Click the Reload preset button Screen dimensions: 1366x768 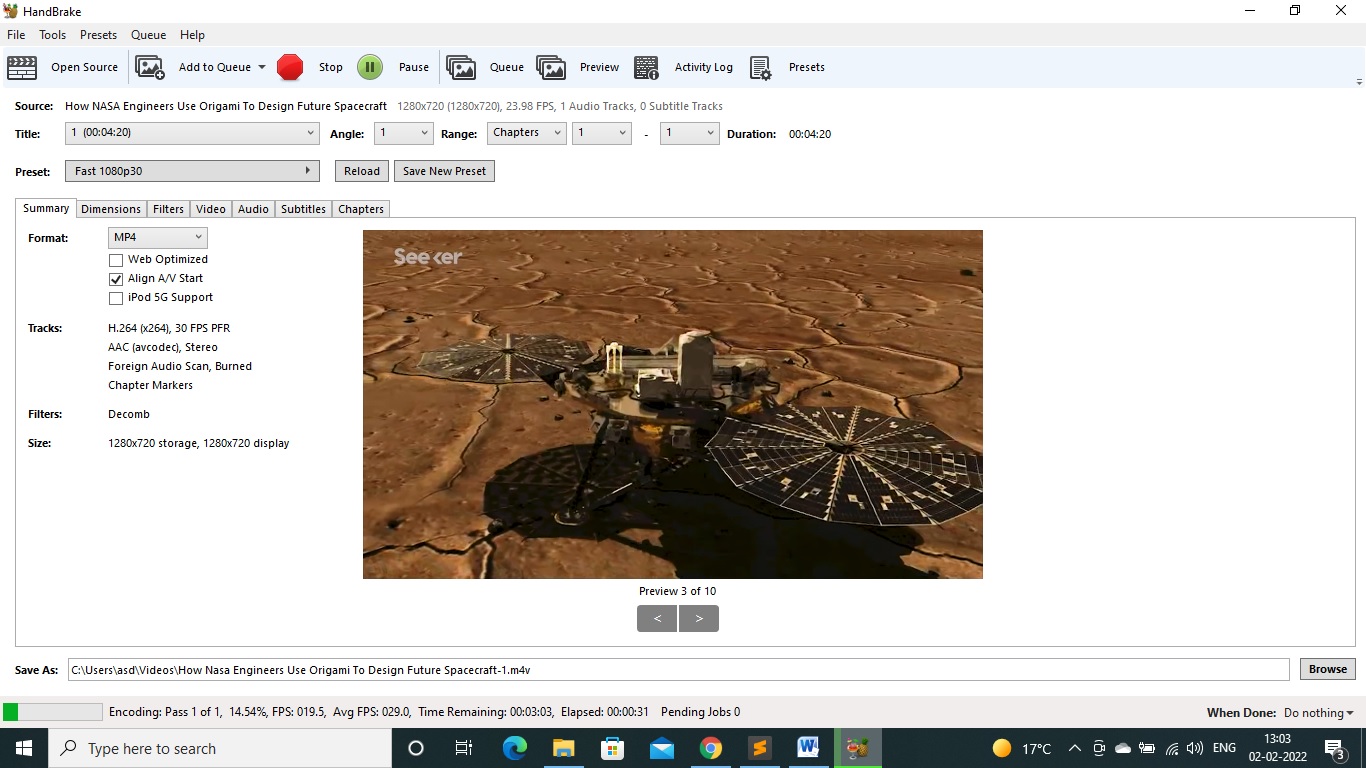362,171
